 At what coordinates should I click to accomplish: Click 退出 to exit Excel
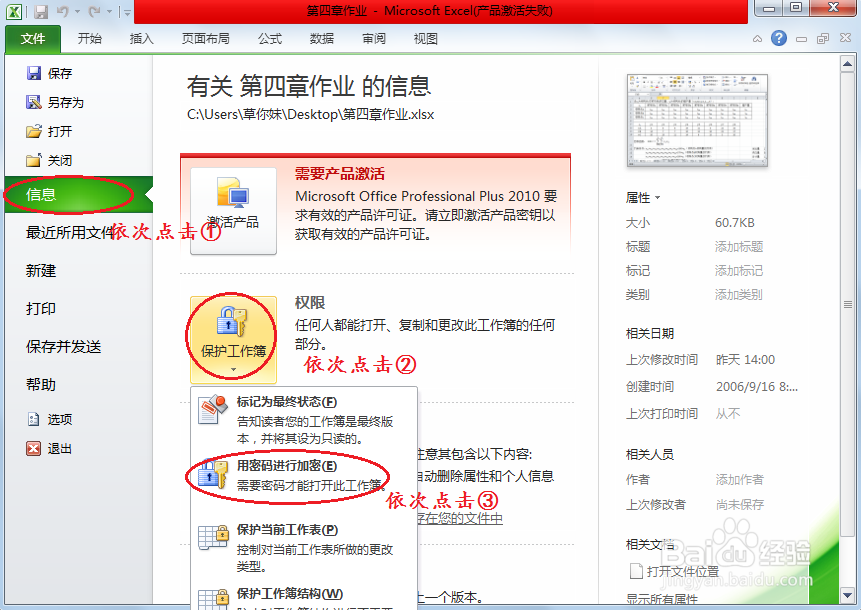pyautogui.click(x=49, y=449)
